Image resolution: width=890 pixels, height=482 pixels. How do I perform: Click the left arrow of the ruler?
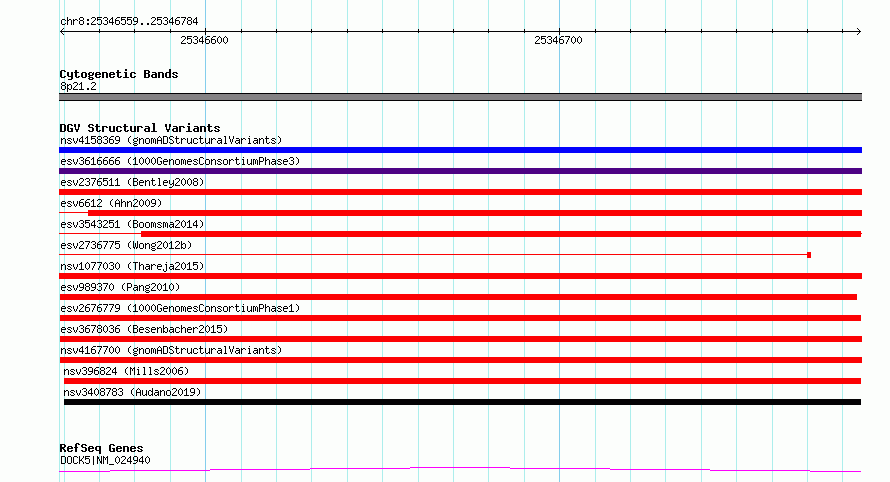[x=62, y=31]
